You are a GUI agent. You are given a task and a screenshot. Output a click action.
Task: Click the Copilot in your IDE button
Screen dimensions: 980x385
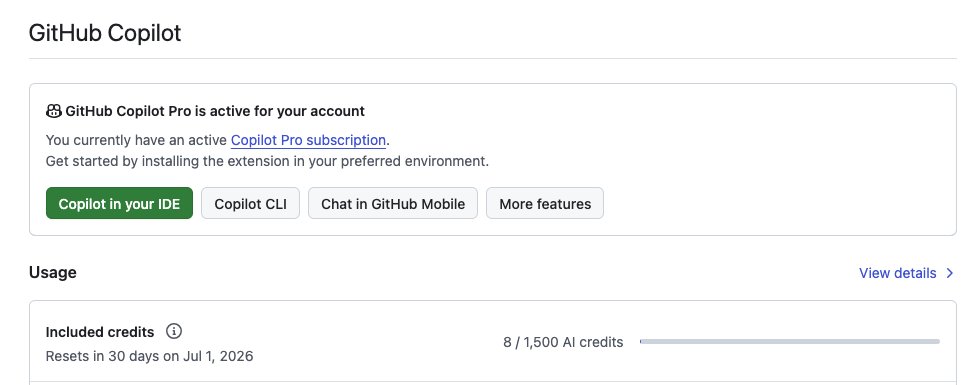(x=119, y=204)
